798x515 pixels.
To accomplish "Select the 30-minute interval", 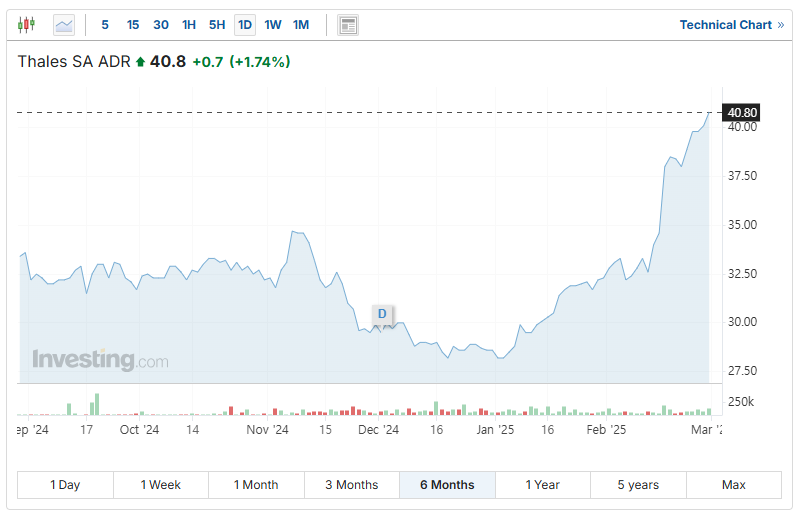I will click(161, 24).
